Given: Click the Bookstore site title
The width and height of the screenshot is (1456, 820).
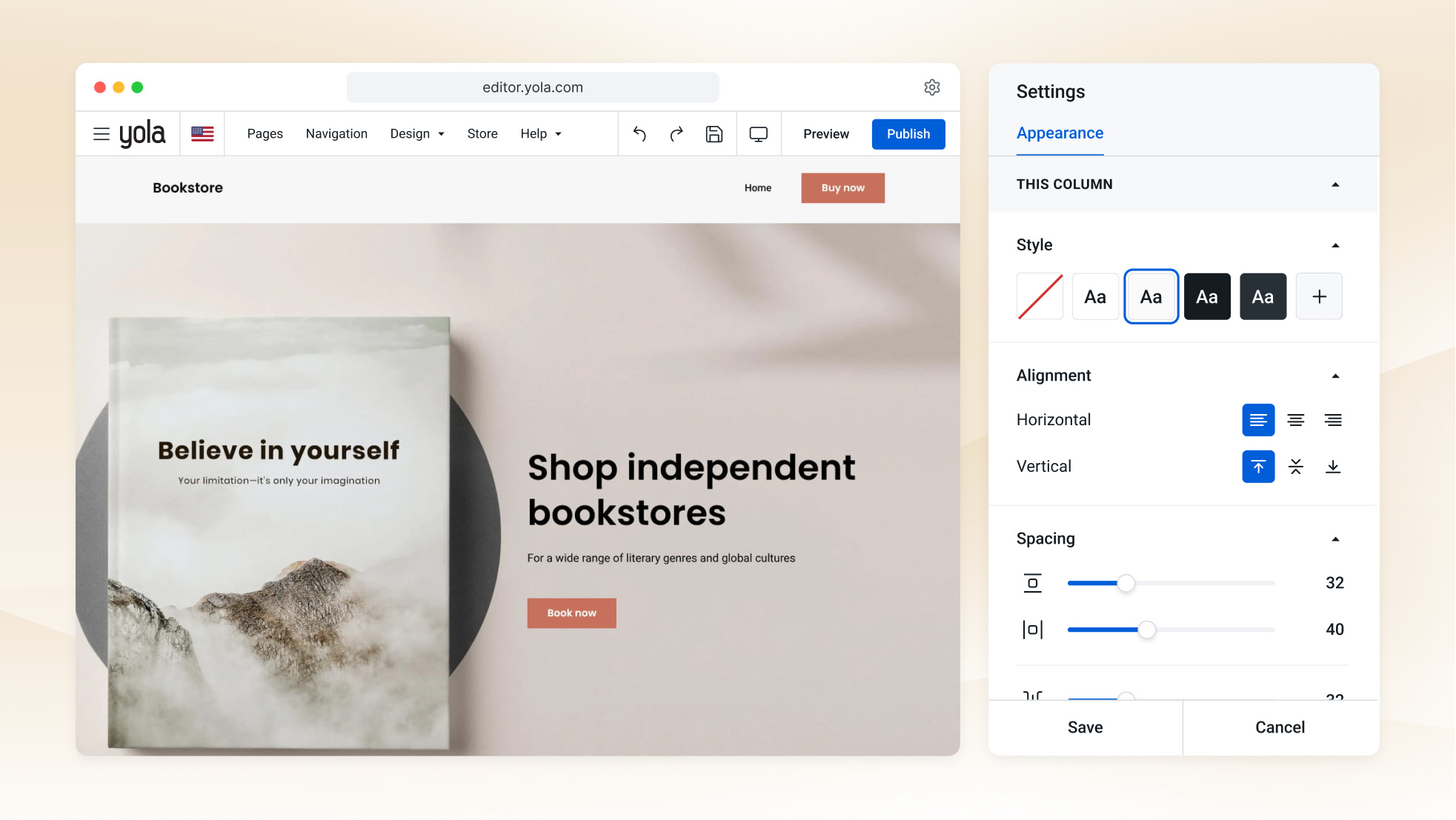Looking at the screenshot, I should point(187,188).
